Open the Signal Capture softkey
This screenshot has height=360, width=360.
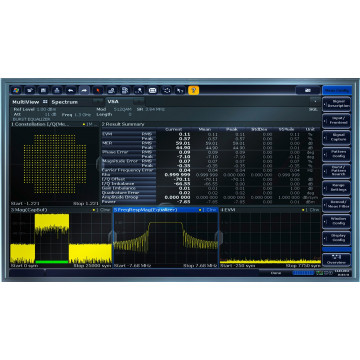pyautogui.click(x=337, y=137)
